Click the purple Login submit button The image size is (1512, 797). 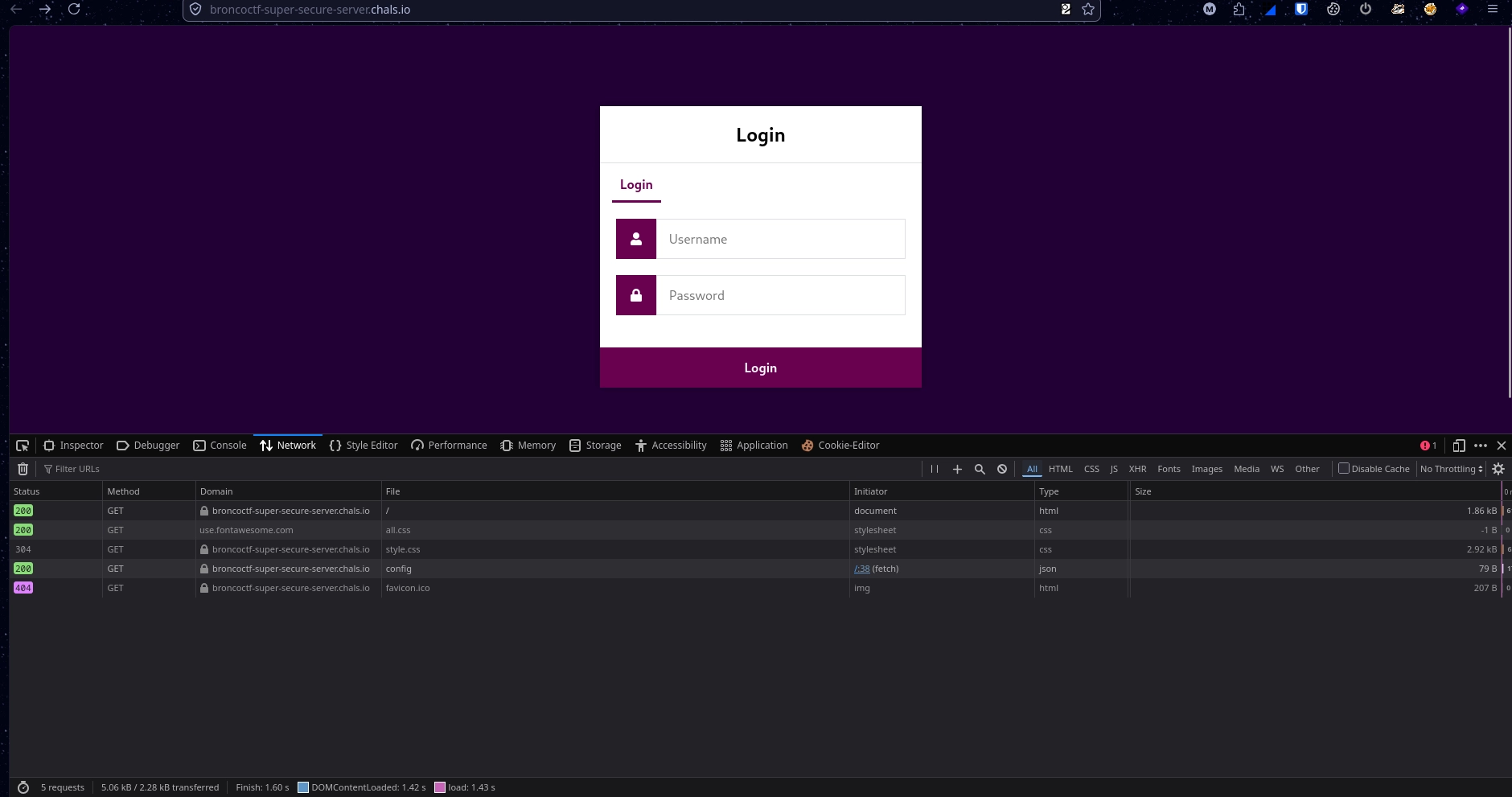761,368
